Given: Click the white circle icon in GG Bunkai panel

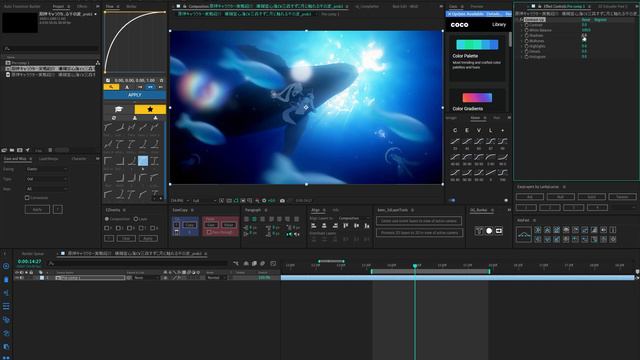Looking at the screenshot, I should pos(489,231).
